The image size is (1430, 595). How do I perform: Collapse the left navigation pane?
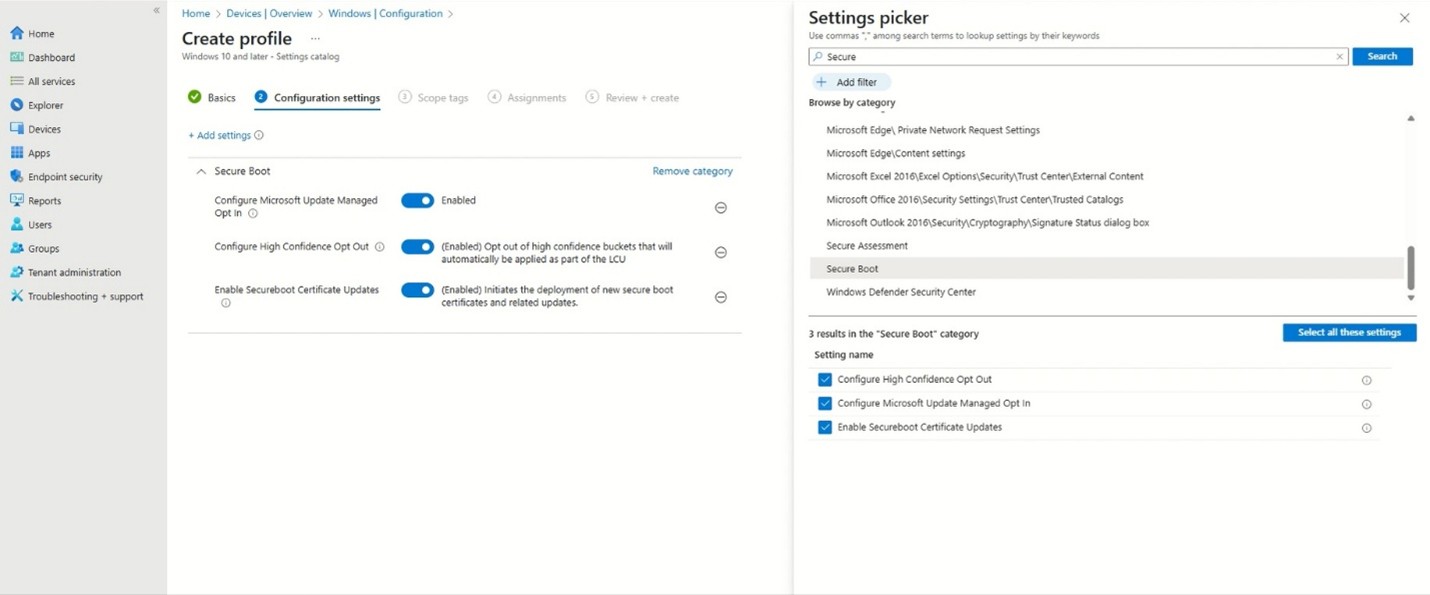point(156,10)
